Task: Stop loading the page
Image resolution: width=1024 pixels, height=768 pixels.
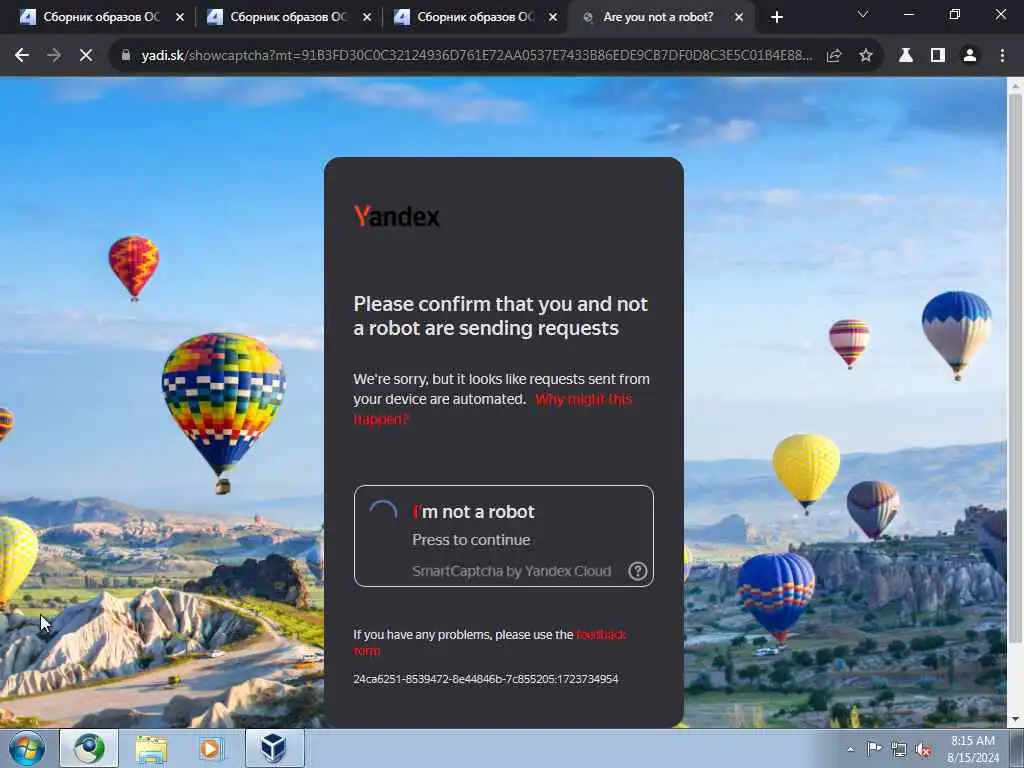Action: point(86,56)
